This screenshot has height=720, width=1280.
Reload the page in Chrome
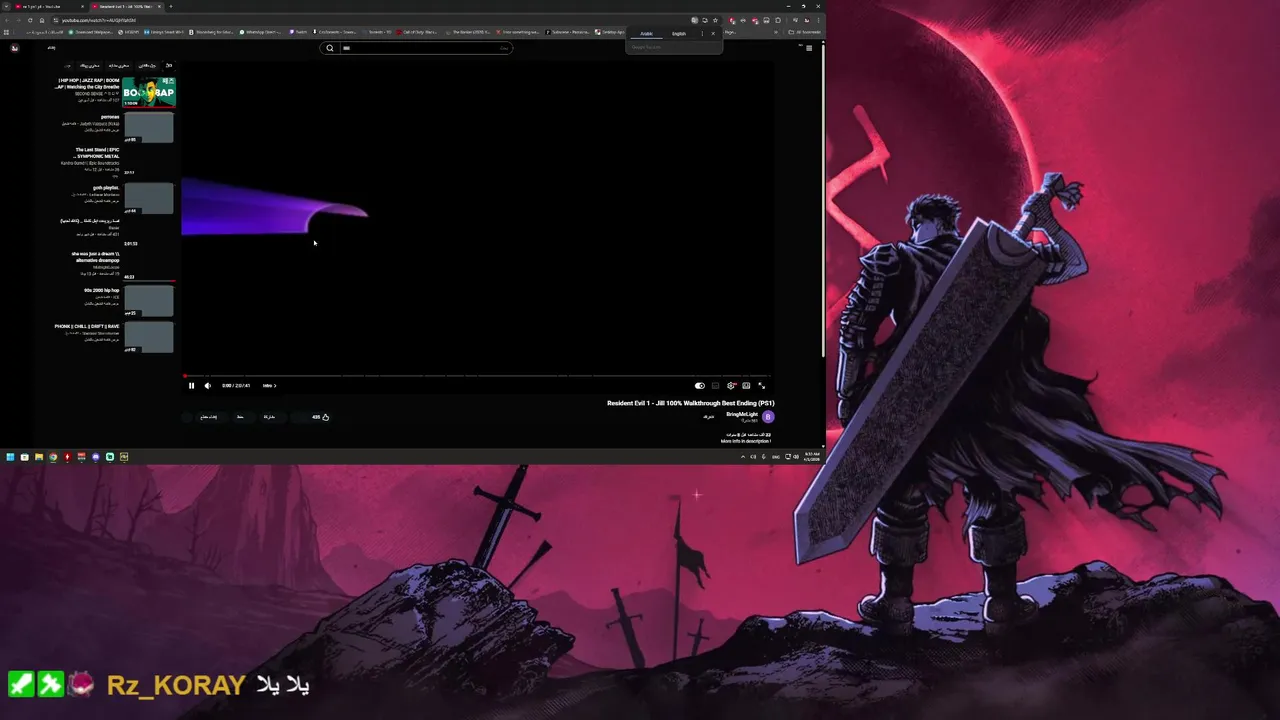(30, 20)
